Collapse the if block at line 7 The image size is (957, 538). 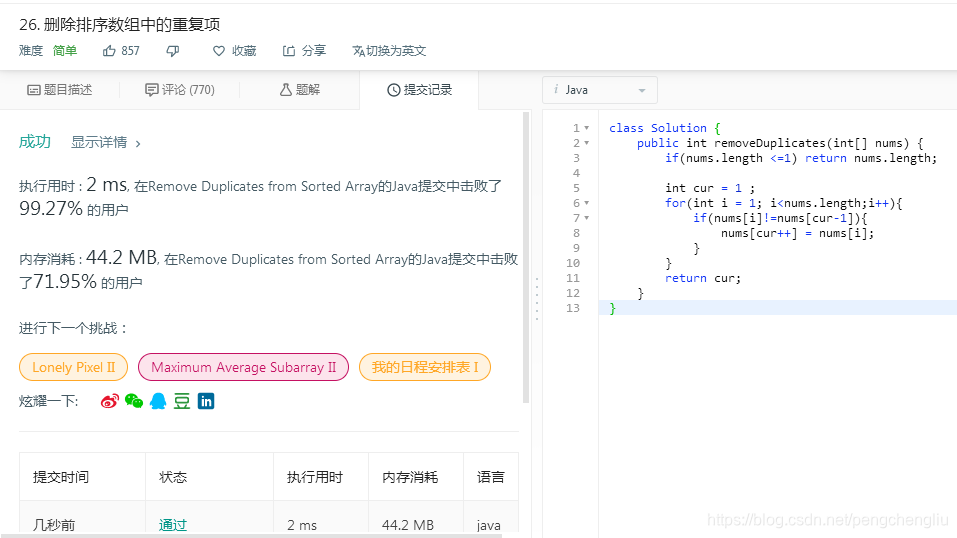587,217
